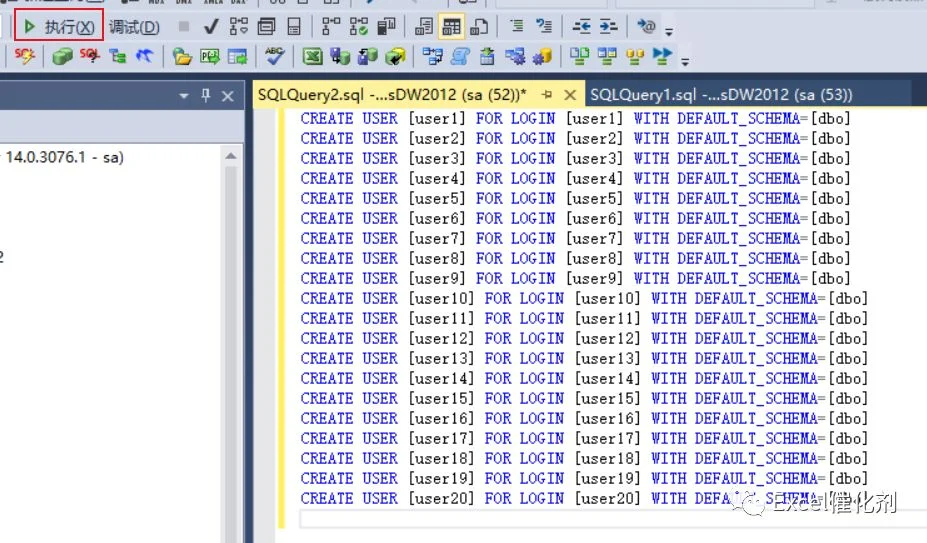Viewport: 927px width, 543px height.
Task: Click the blue boxes diagram icon
Action: click(x=433, y=56)
